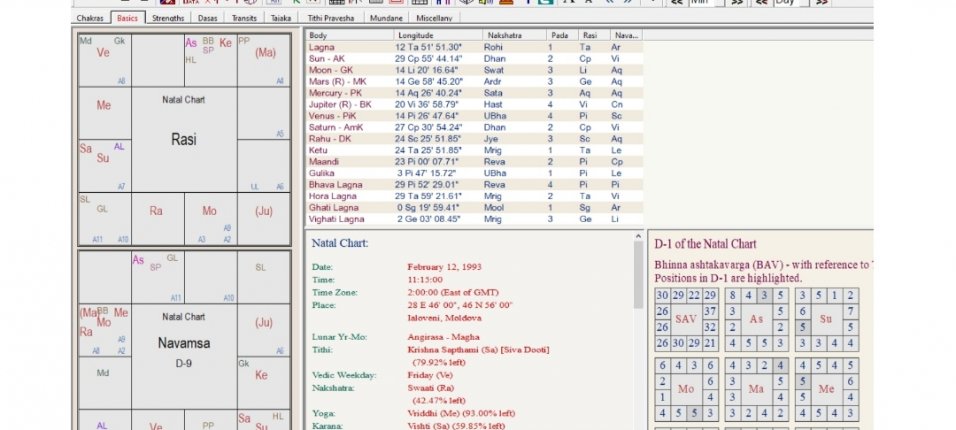Open the Miscellany tab
The width and height of the screenshot is (956, 430).
coord(434,18)
